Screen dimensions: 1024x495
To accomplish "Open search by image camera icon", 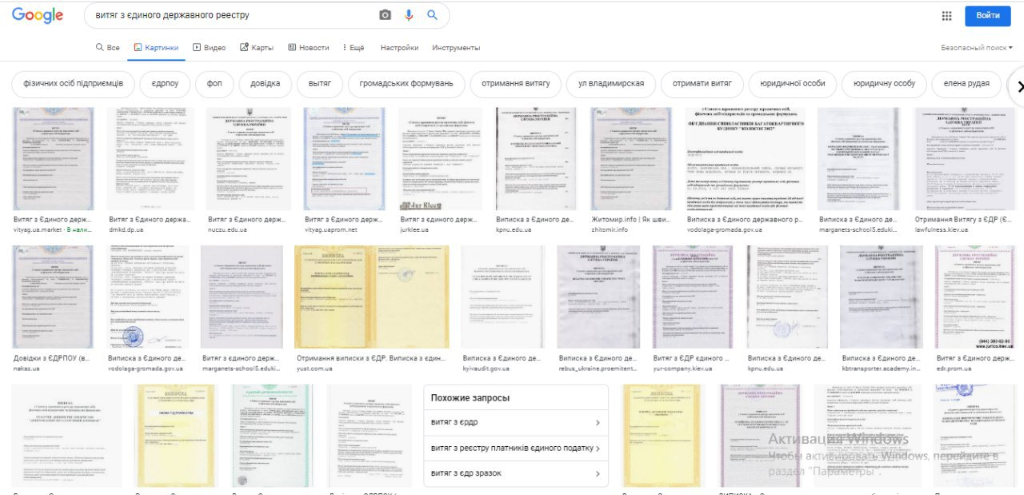I will coord(385,16).
